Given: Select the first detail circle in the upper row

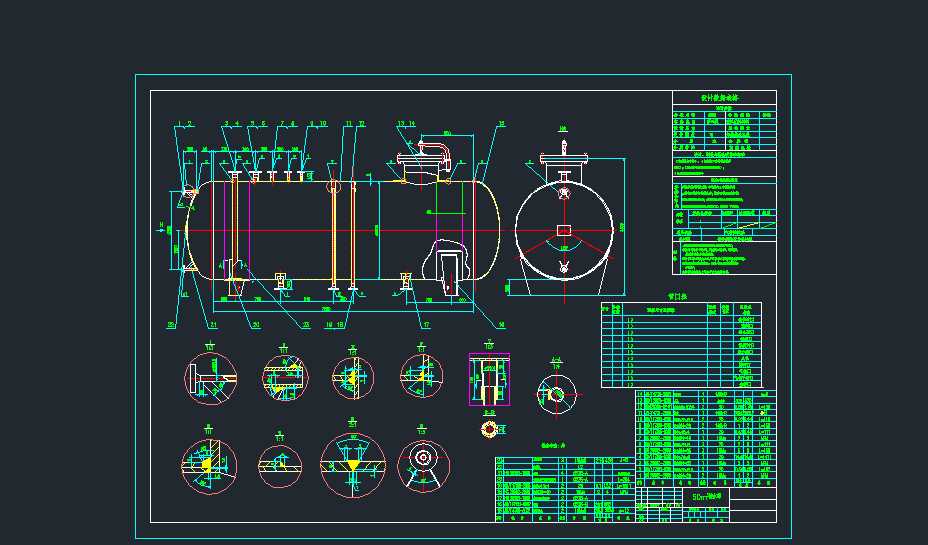Looking at the screenshot, I should tap(210, 377).
